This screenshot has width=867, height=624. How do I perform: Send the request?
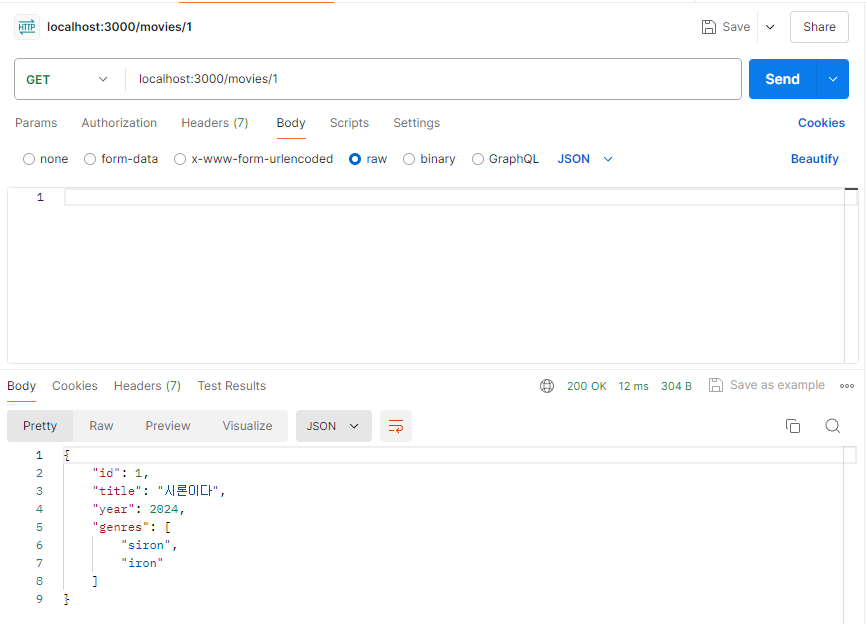coord(782,79)
